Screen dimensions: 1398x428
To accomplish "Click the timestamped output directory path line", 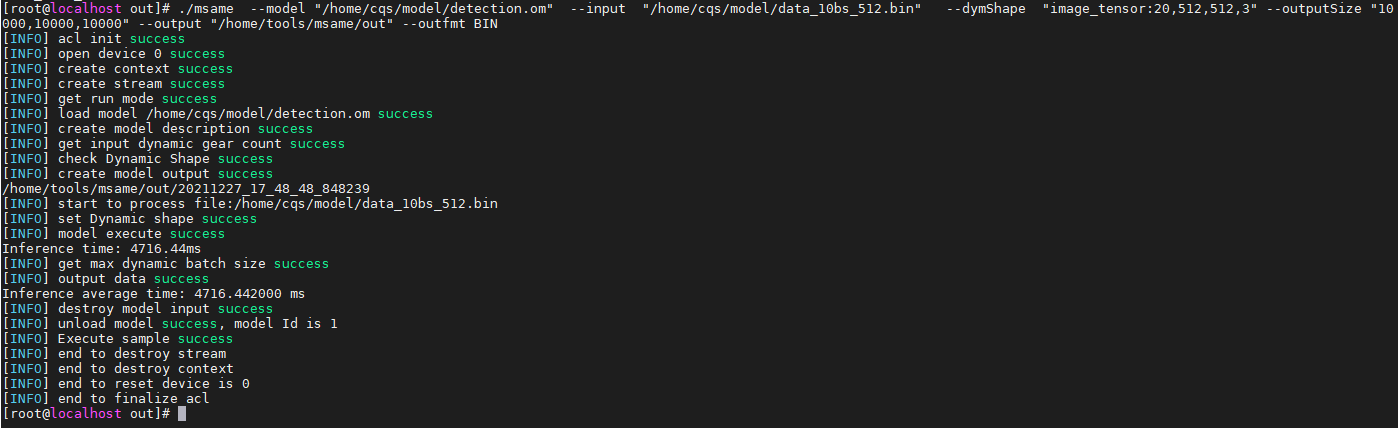I will click(x=186, y=189).
